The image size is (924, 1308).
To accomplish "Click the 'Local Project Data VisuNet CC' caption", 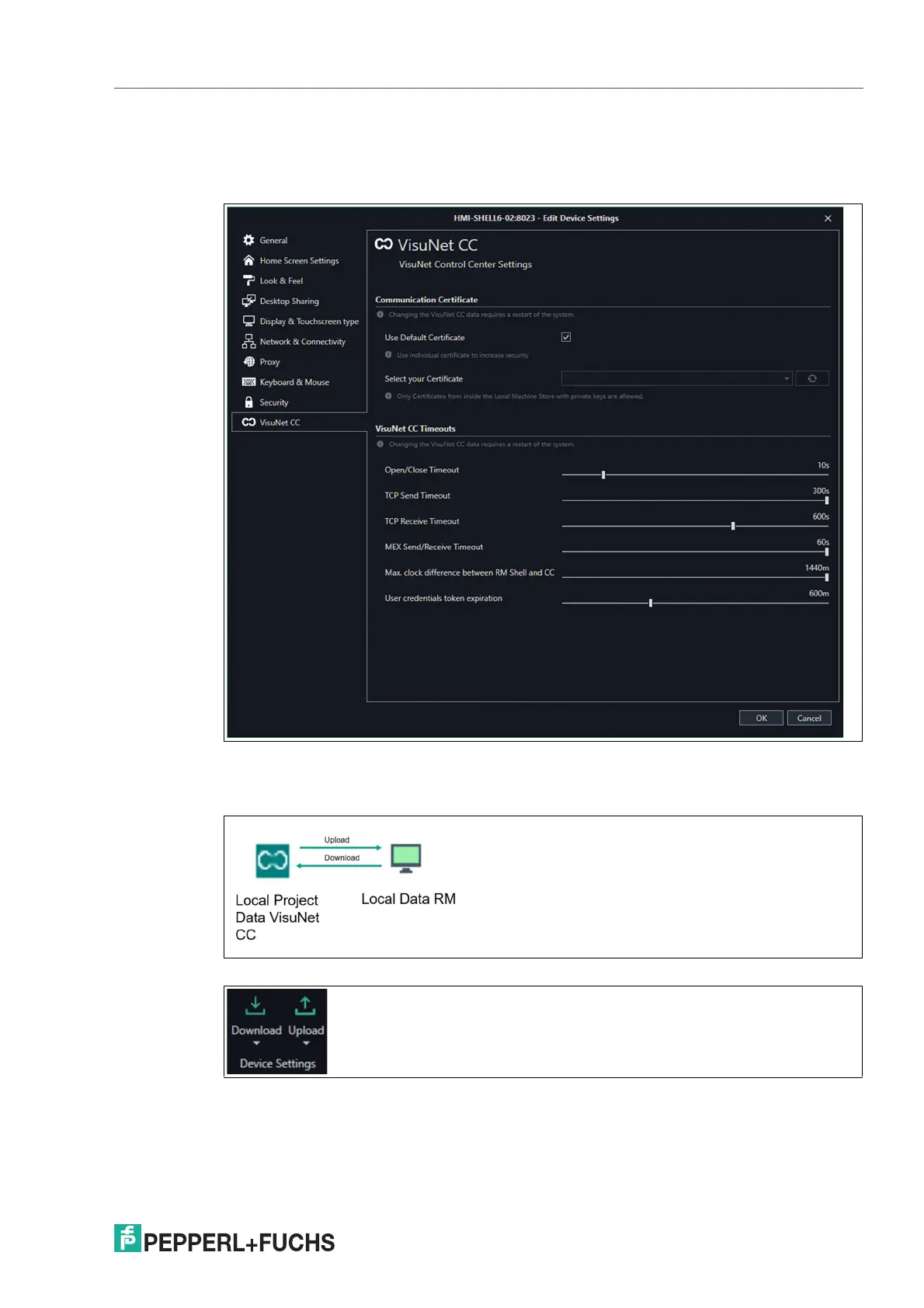I will click(x=277, y=917).
